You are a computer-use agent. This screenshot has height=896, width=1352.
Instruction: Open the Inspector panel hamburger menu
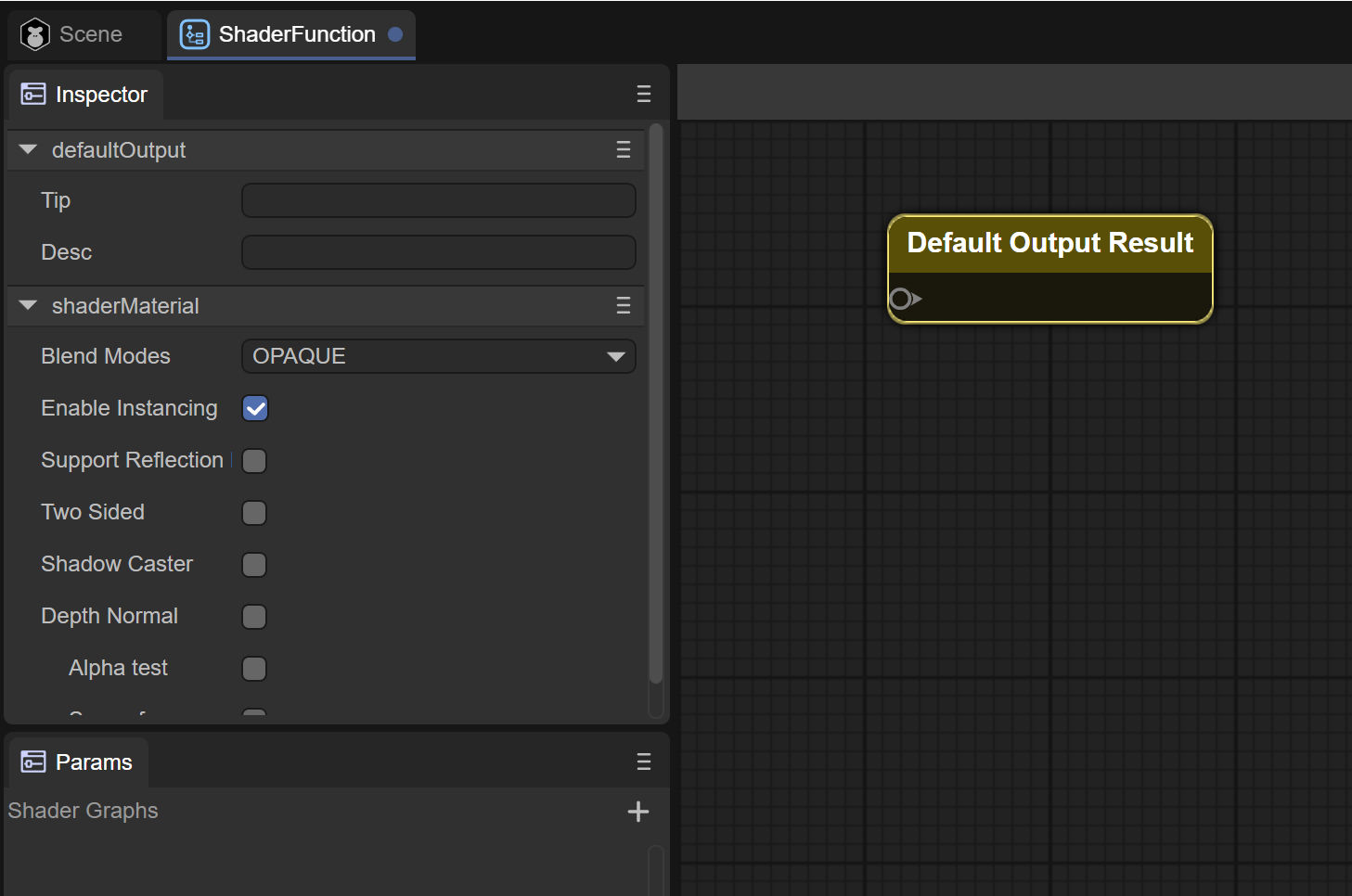(x=644, y=95)
